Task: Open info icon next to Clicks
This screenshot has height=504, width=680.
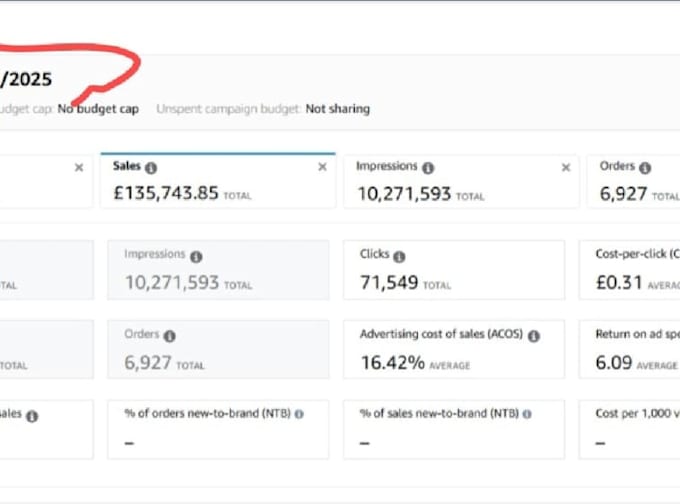Action: click(x=399, y=257)
